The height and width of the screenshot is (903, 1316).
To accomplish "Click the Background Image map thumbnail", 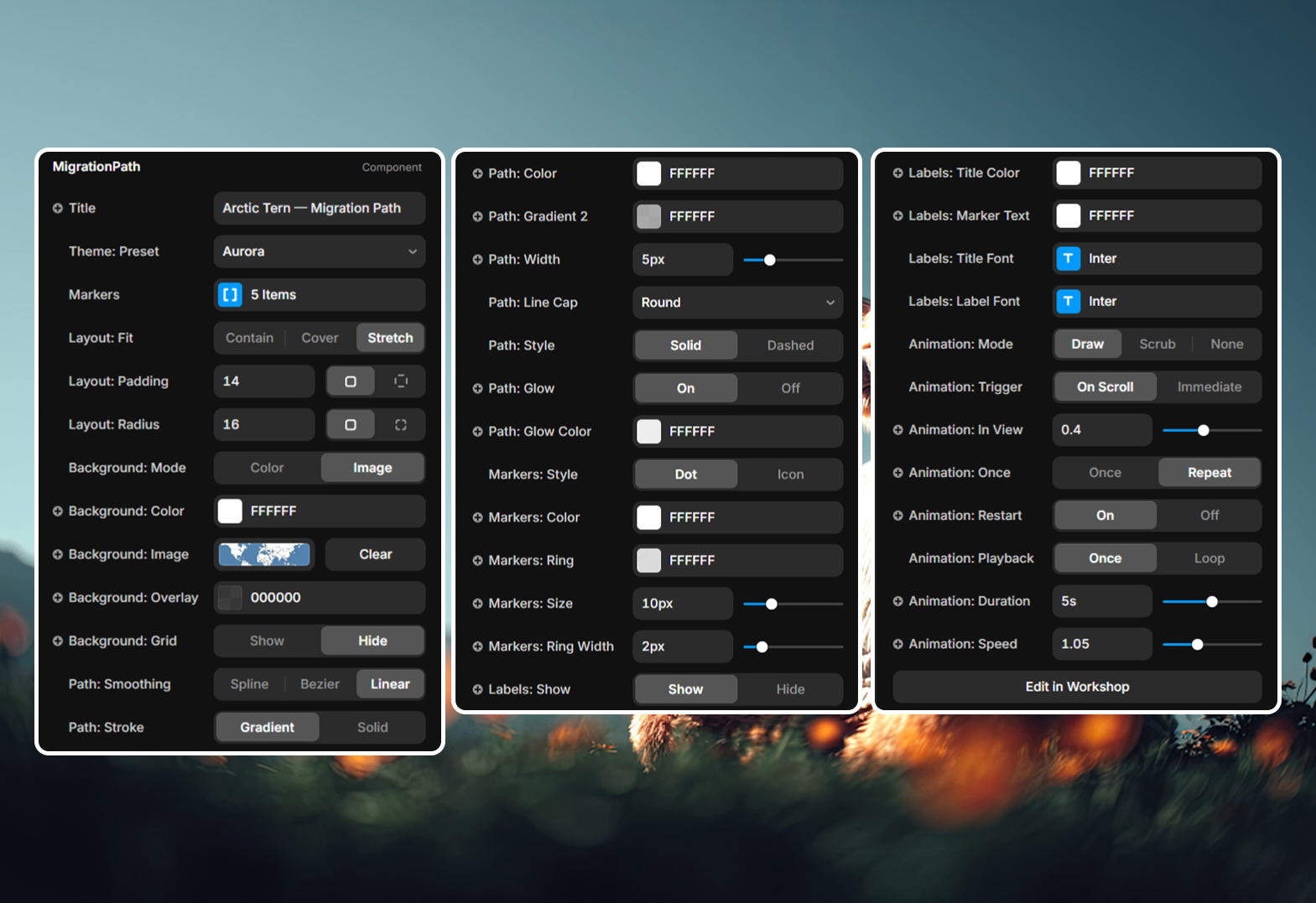I will [264, 554].
